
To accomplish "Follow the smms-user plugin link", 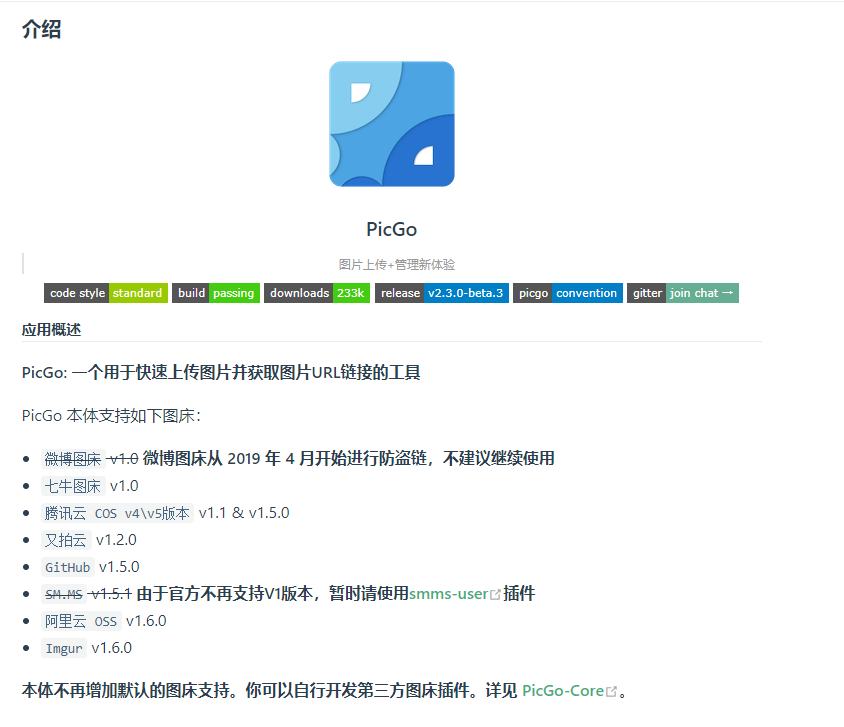I will (x=448, y=594).
